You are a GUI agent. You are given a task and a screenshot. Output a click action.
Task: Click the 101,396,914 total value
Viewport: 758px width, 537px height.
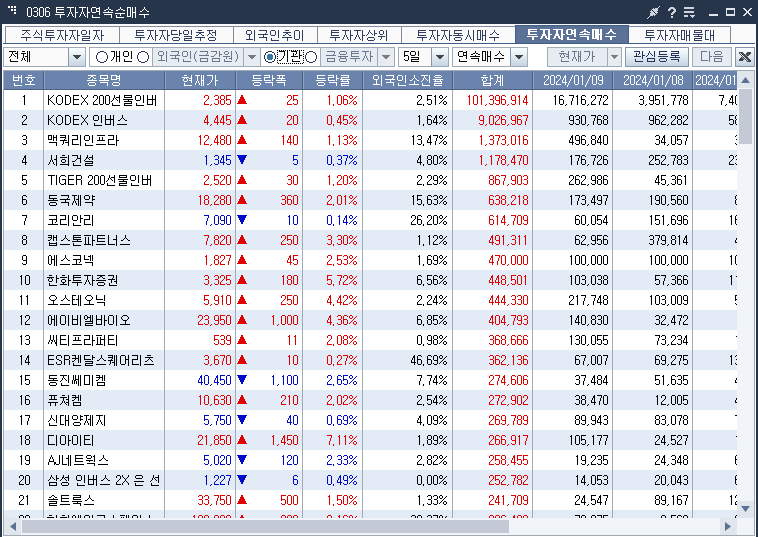(x=497, y=100)
